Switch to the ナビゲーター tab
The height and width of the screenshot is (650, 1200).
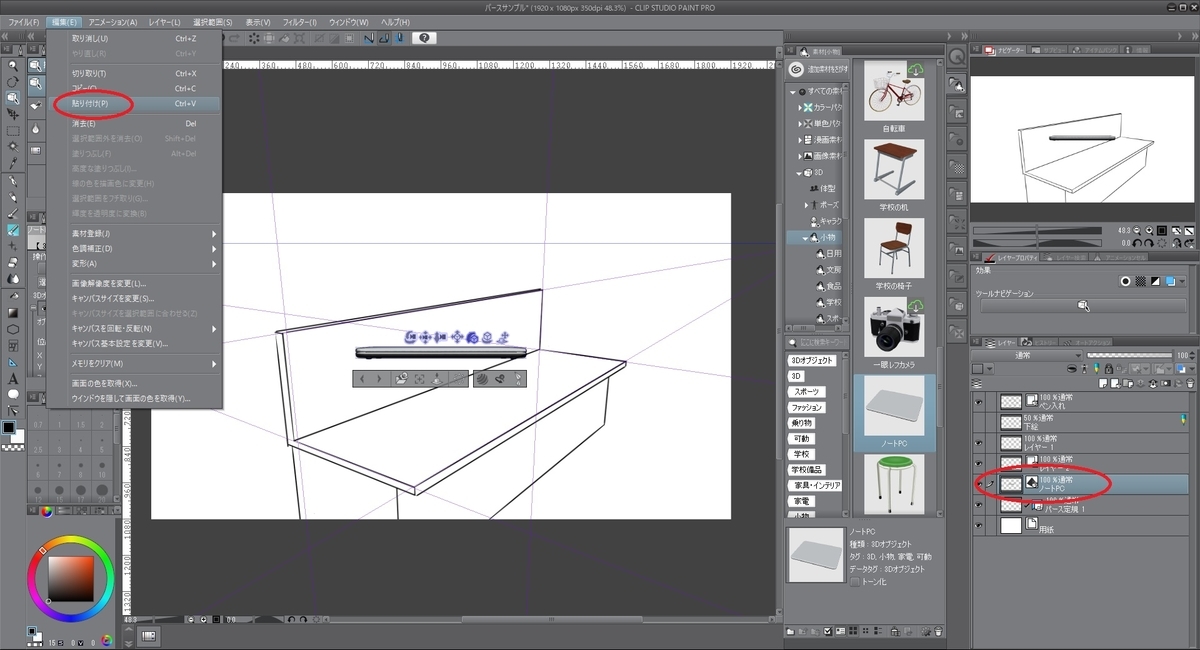click(1005, 49)
